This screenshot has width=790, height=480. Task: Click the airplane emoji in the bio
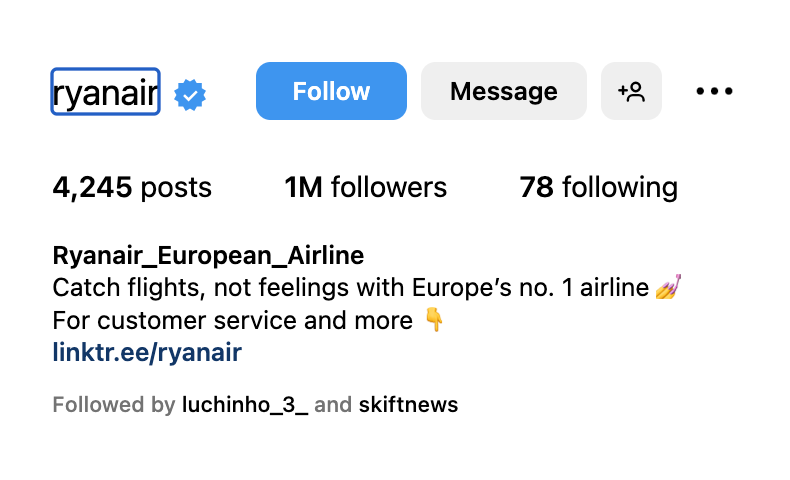[669, 289]
